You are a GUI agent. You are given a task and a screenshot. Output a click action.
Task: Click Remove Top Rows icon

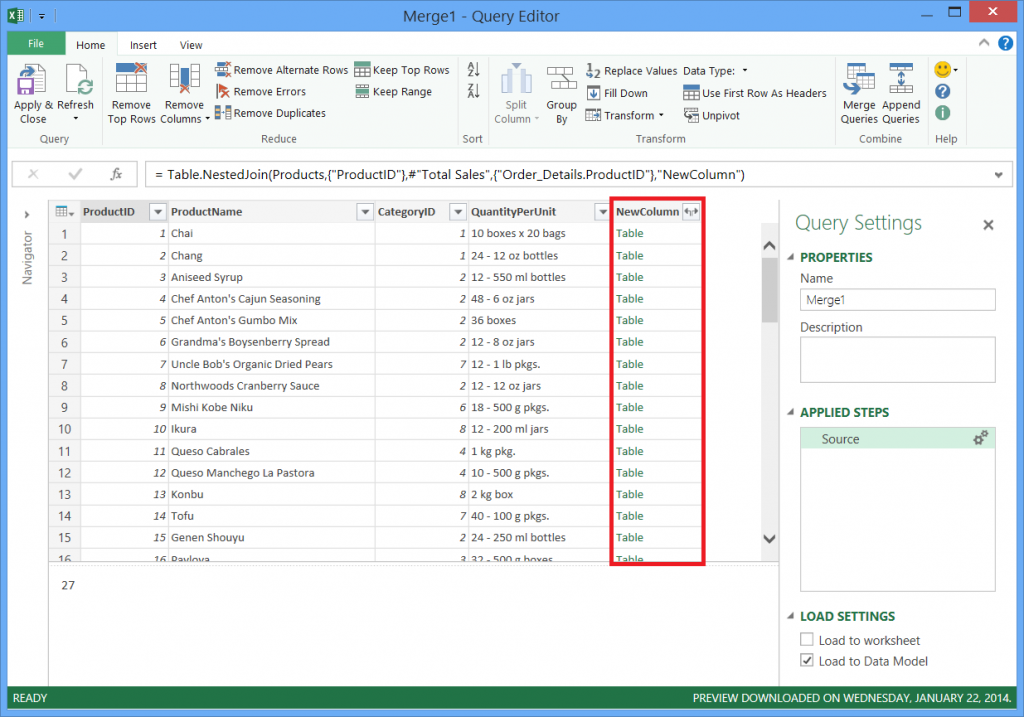click(x=131, y=78)
